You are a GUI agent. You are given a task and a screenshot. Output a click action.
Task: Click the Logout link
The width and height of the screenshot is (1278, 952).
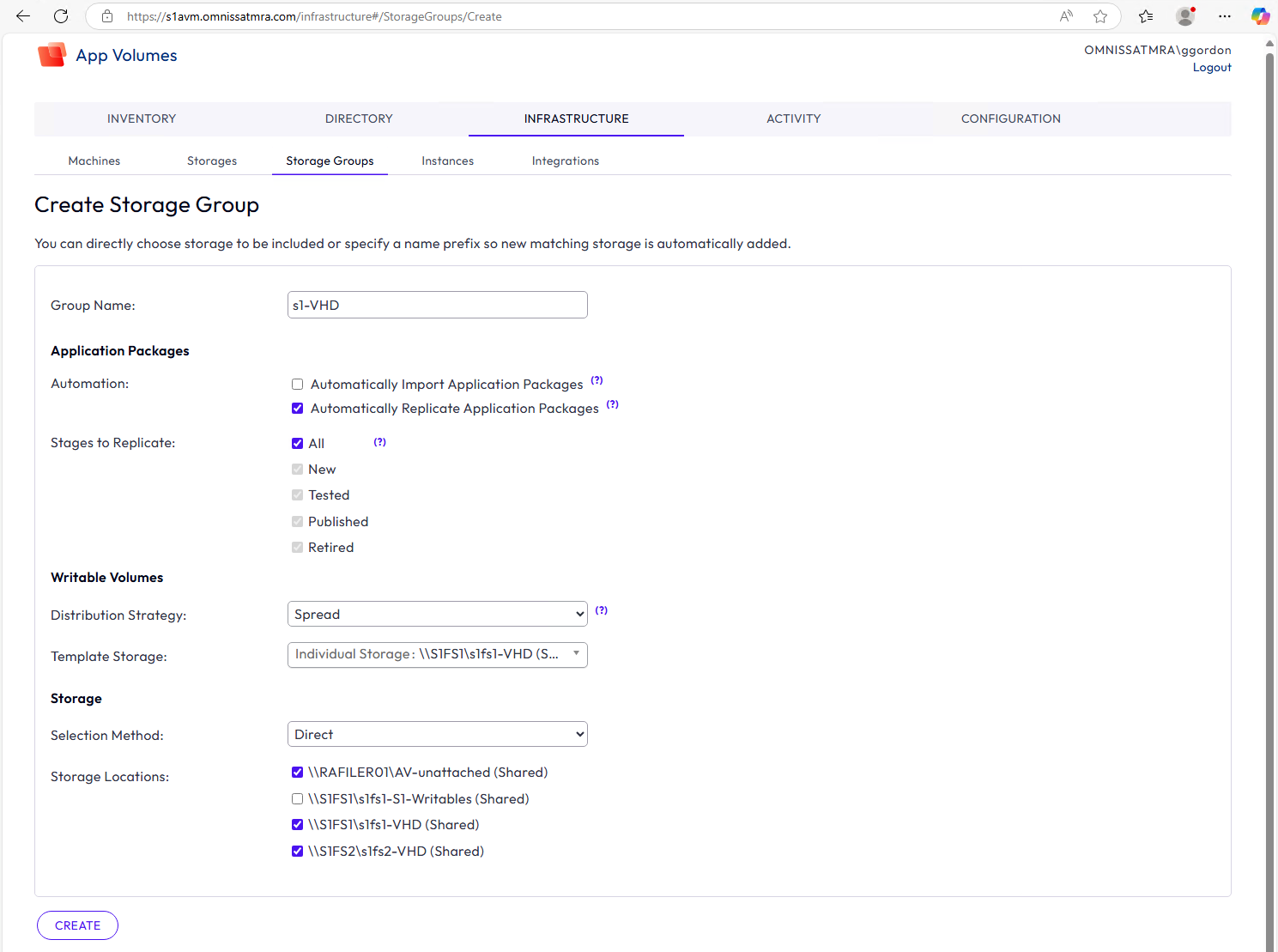(x=1212, y=68)
